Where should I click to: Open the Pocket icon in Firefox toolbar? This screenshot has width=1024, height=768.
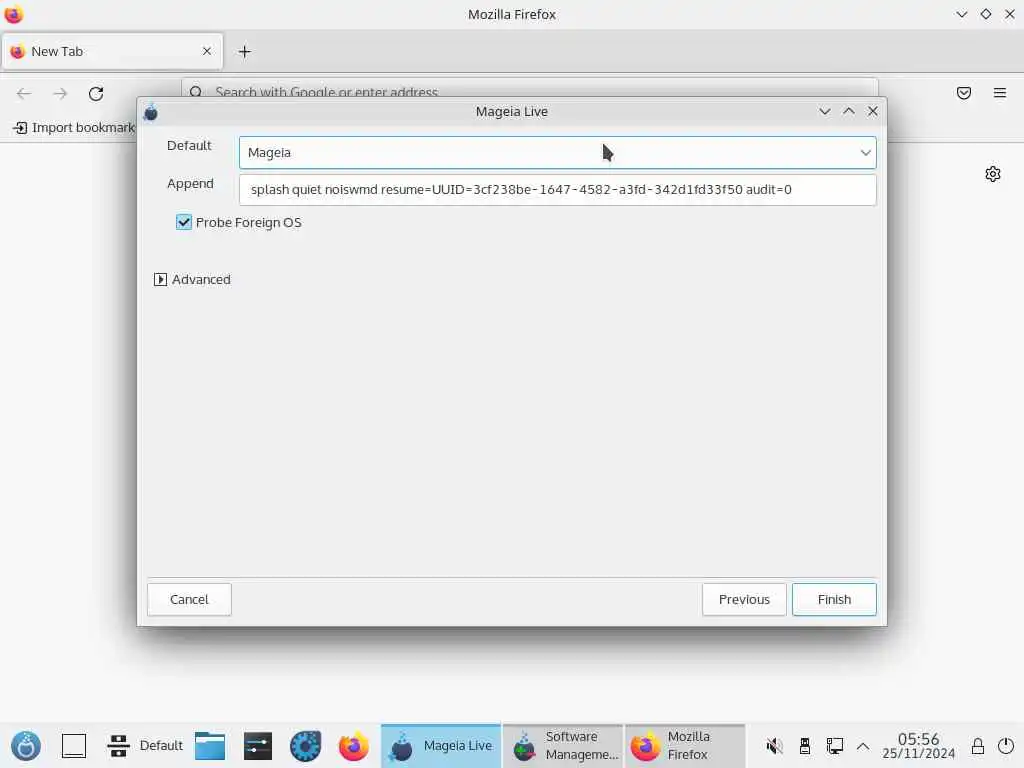(x=964, y=93)
